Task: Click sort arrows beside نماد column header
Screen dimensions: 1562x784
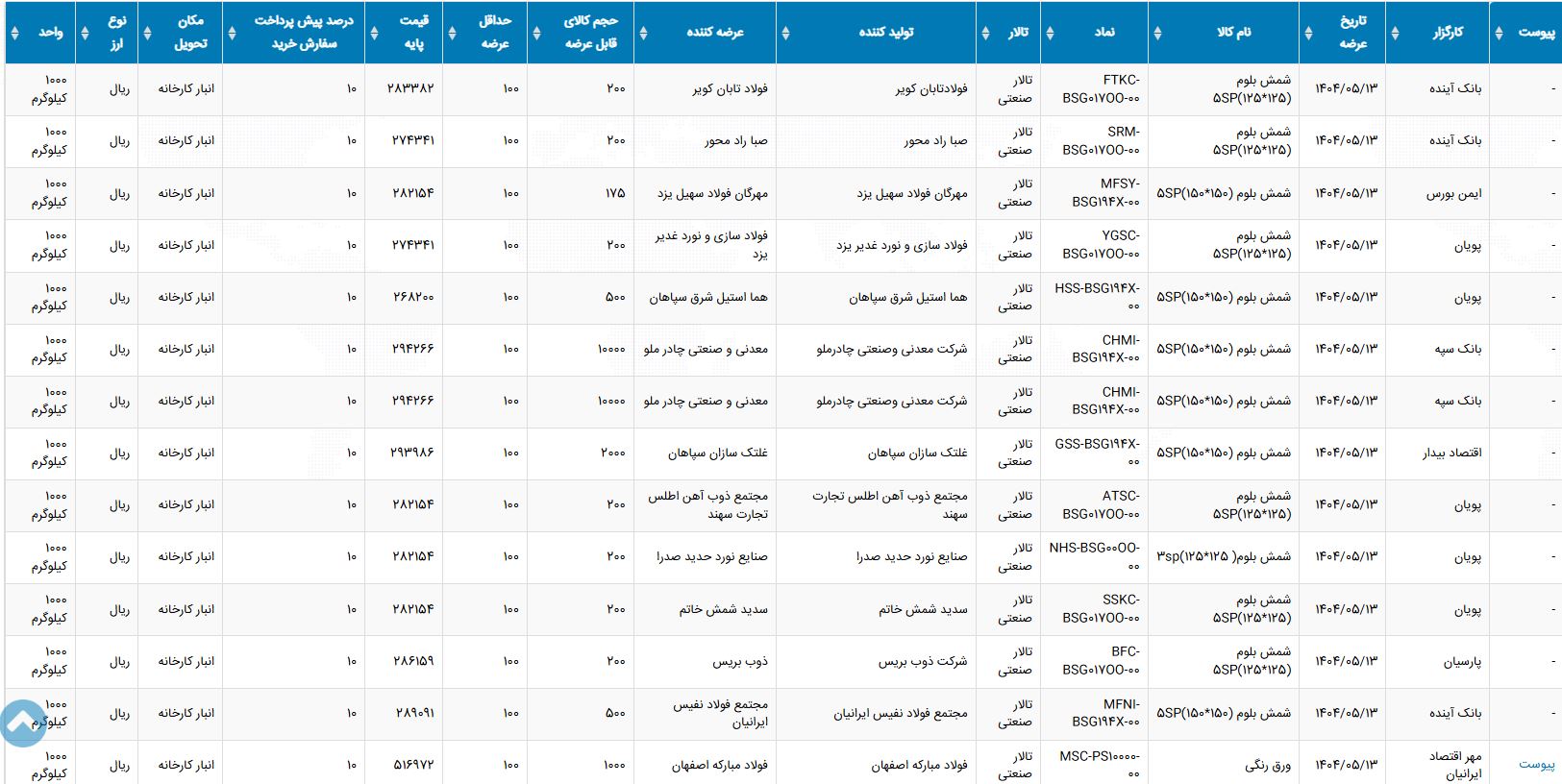Action: click(x=1050, y=33)
